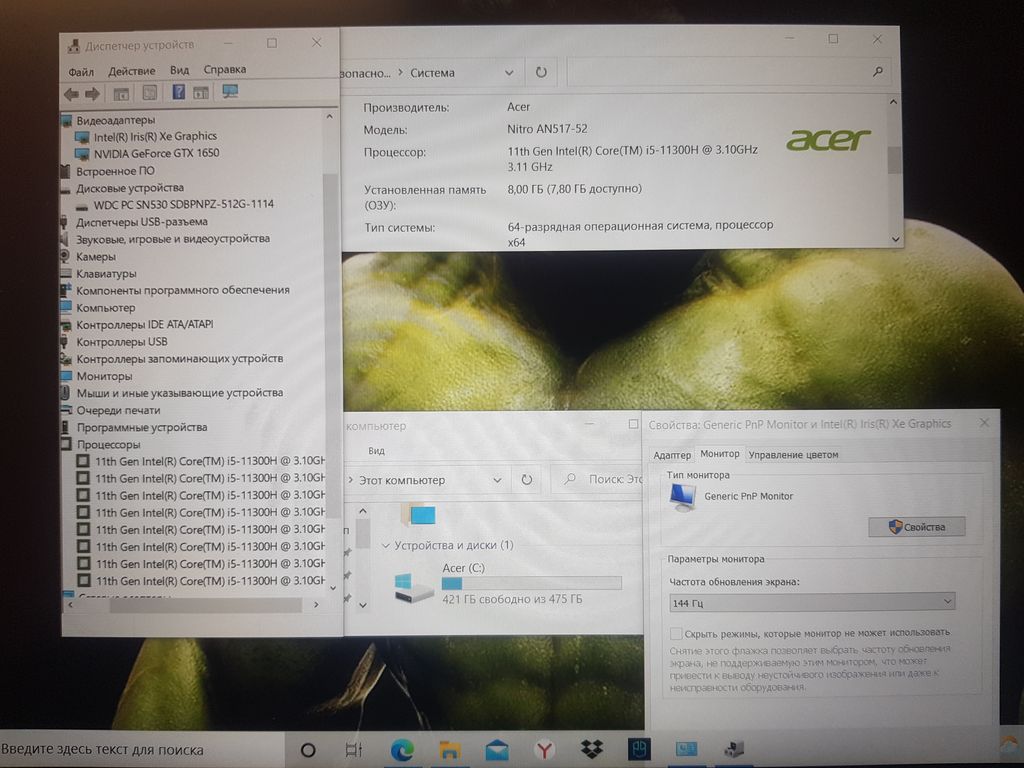Click the Свойства button for Generic PnP Monitor

pos(916,527)
